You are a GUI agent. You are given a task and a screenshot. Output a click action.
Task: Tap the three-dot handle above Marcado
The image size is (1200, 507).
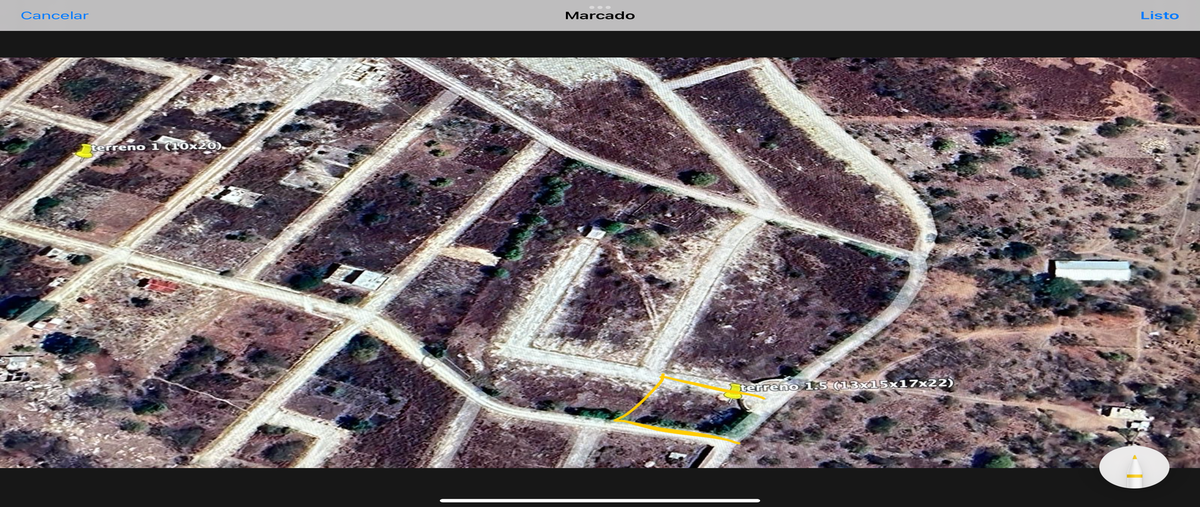[600, 7]
